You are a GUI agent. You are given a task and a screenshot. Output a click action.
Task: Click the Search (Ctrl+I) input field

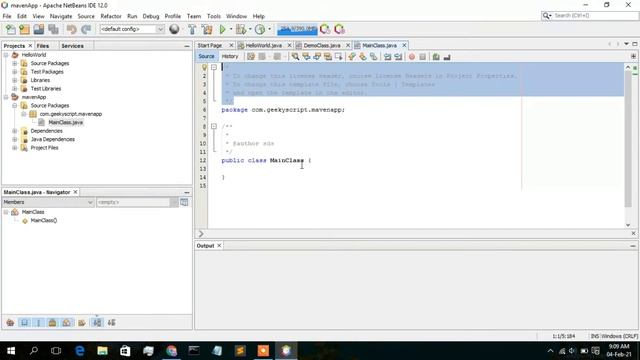click(x=589, y=16)
